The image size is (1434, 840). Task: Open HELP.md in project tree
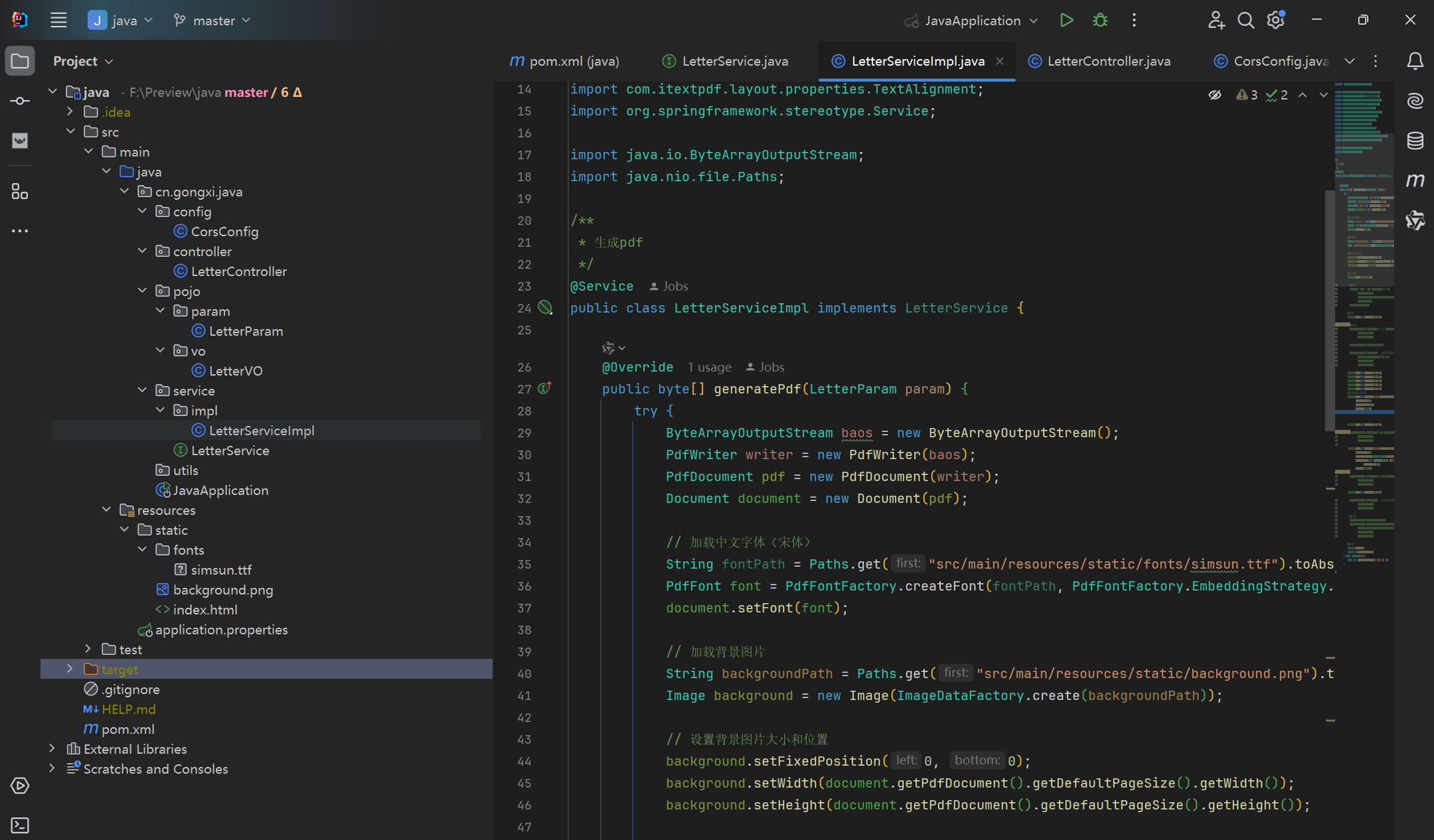click(119, 709)
